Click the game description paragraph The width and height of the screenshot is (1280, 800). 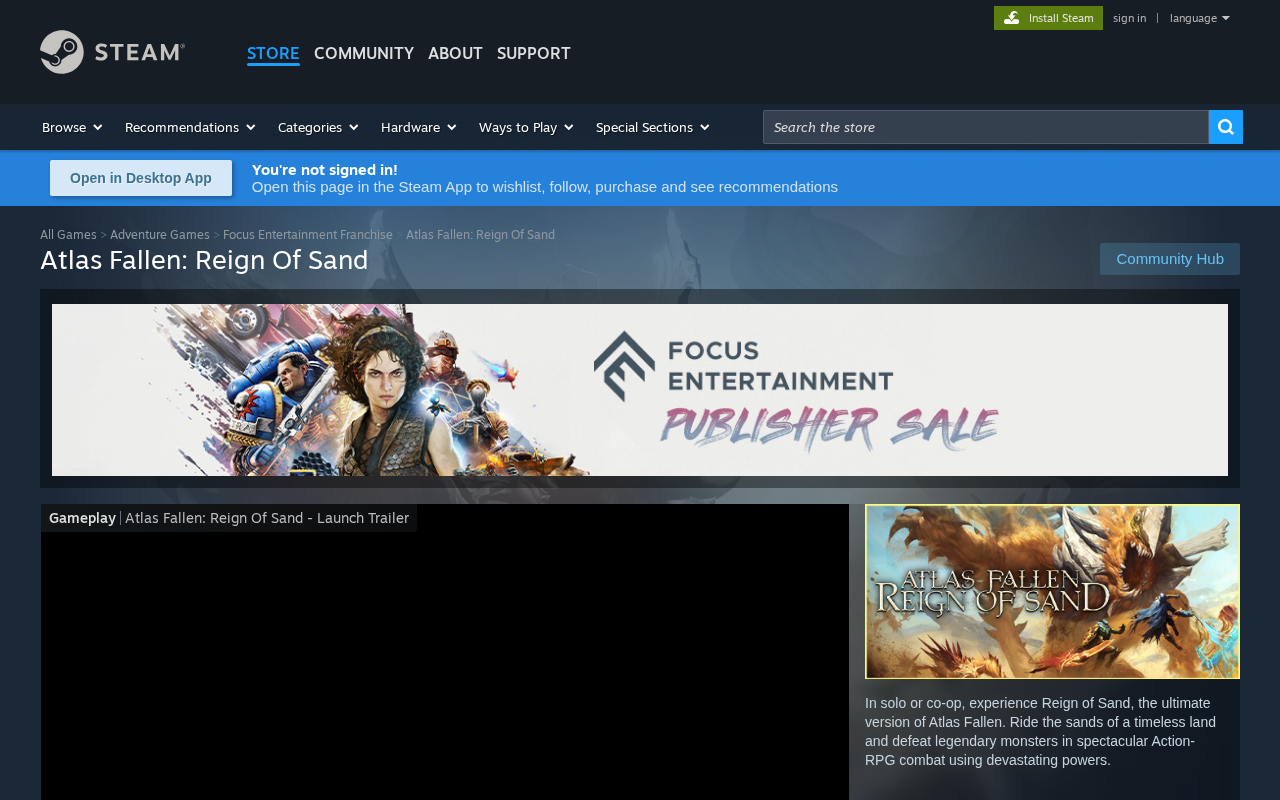click(1041, 731)
